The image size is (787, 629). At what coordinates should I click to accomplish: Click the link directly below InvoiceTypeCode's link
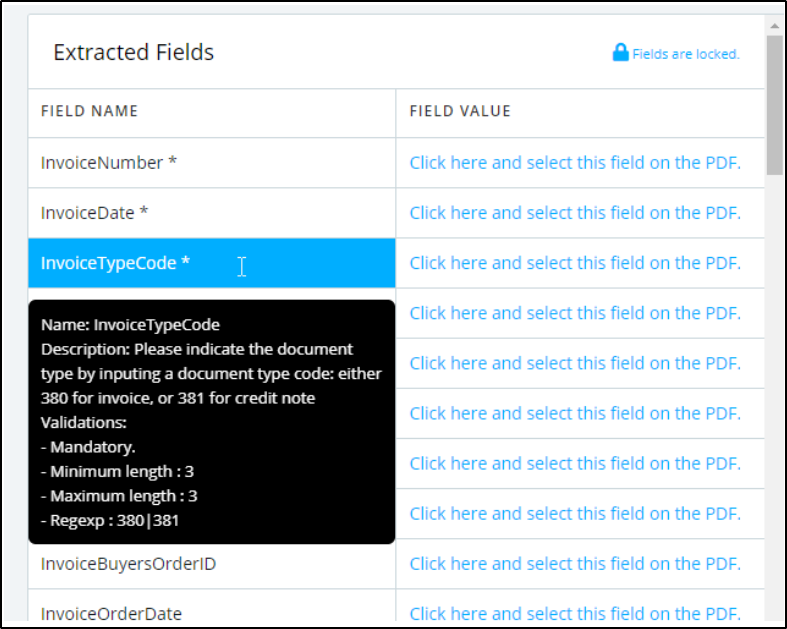tap(575, 313)
